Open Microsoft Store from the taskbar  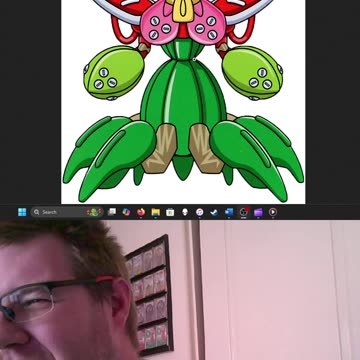click(170, 212)
